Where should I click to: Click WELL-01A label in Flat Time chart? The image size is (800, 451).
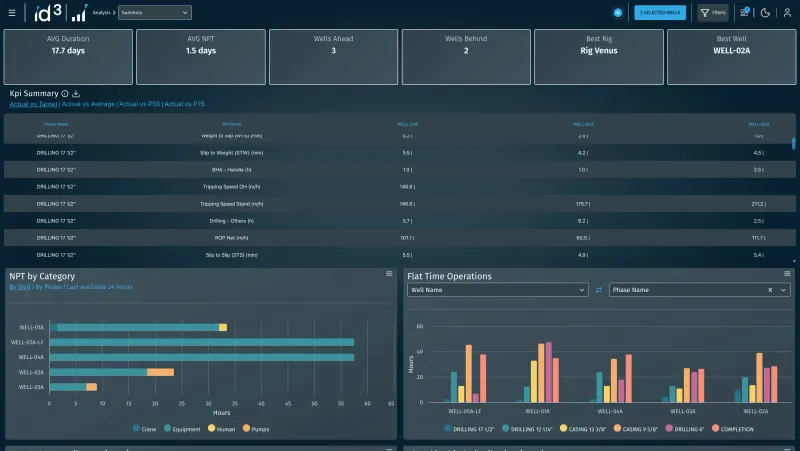tap(537, 411)
